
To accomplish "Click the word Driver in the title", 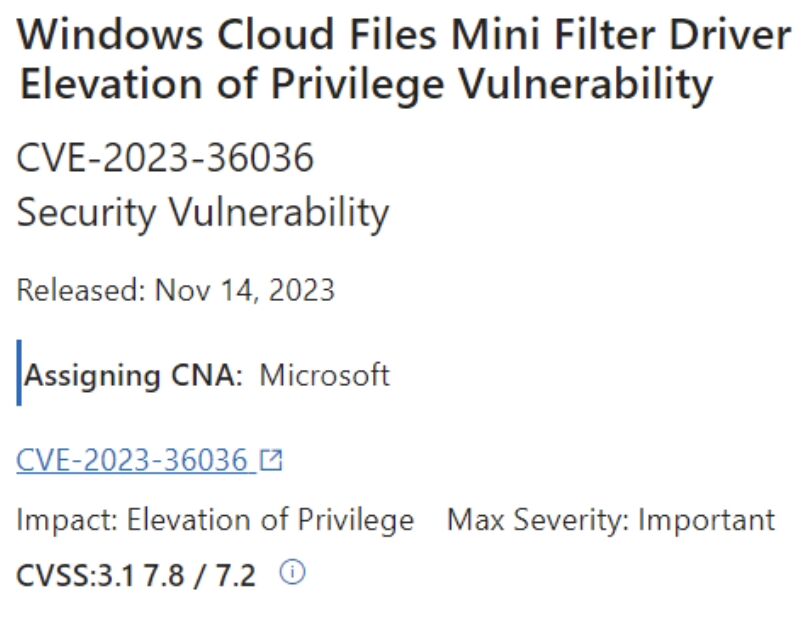I will pyautogui.click(x=731, y=35).
